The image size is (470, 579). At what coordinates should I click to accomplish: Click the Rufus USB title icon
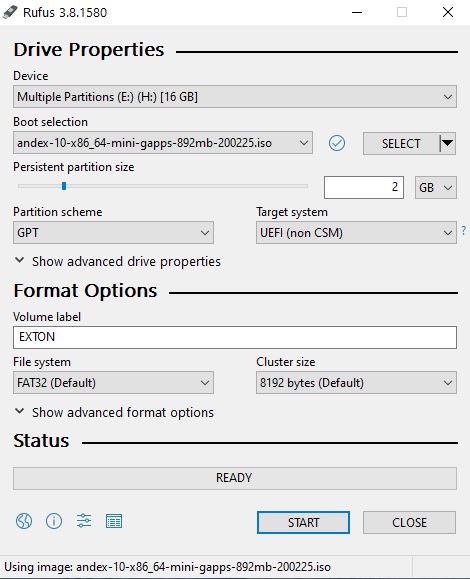coord(10,12)
